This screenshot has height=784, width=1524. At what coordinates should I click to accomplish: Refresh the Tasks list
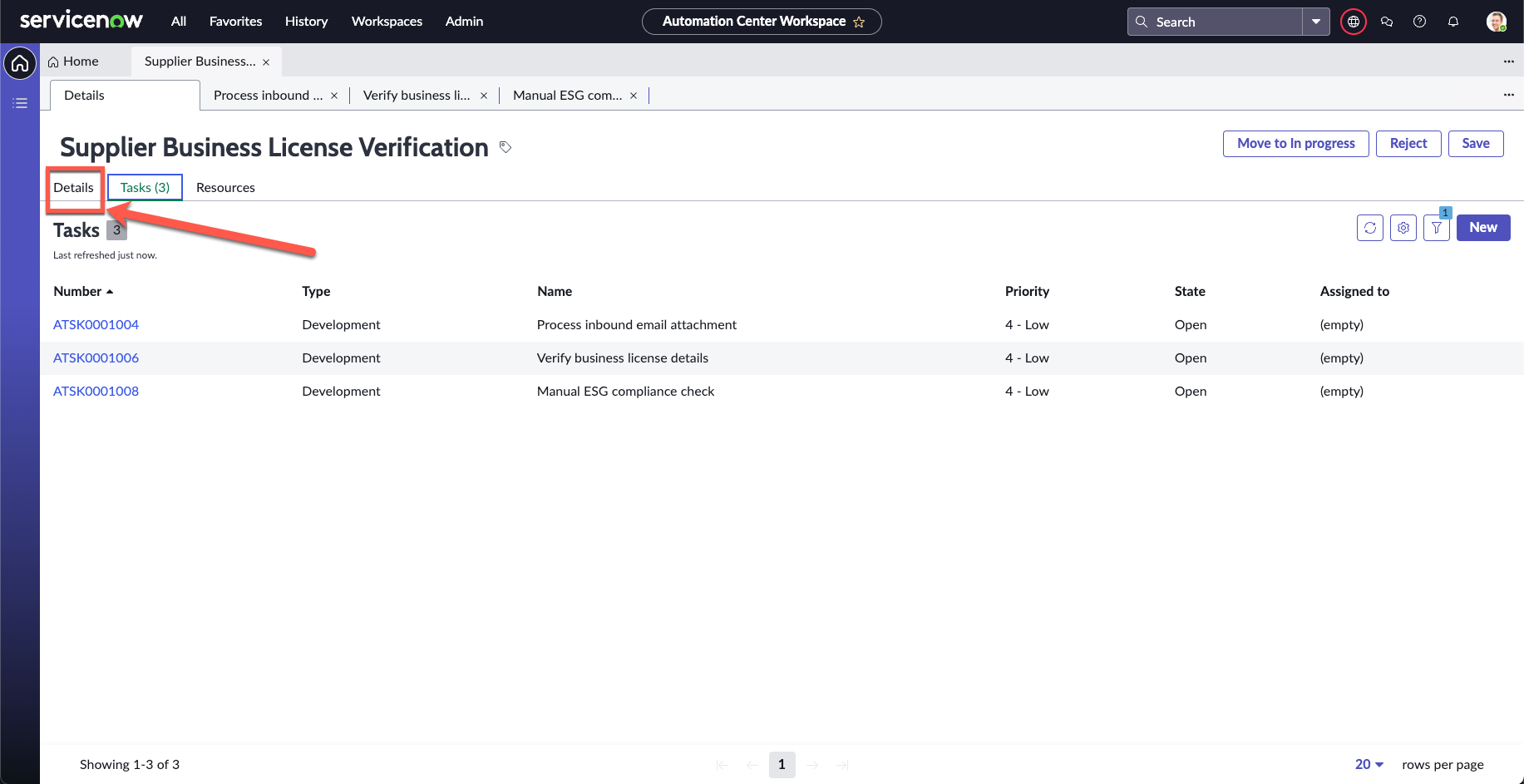point(1369,228)
